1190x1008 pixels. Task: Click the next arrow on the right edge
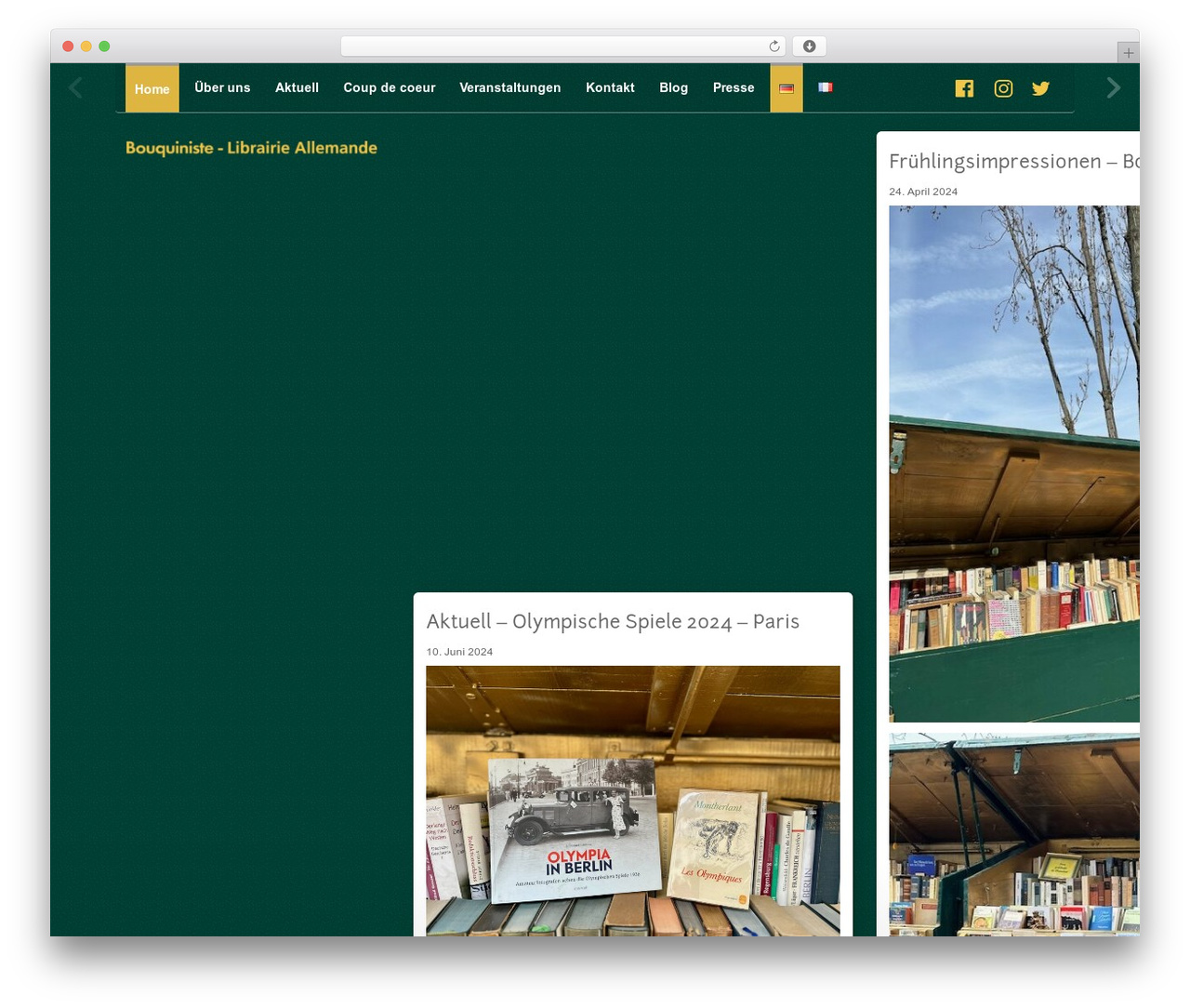[1113, 87]
